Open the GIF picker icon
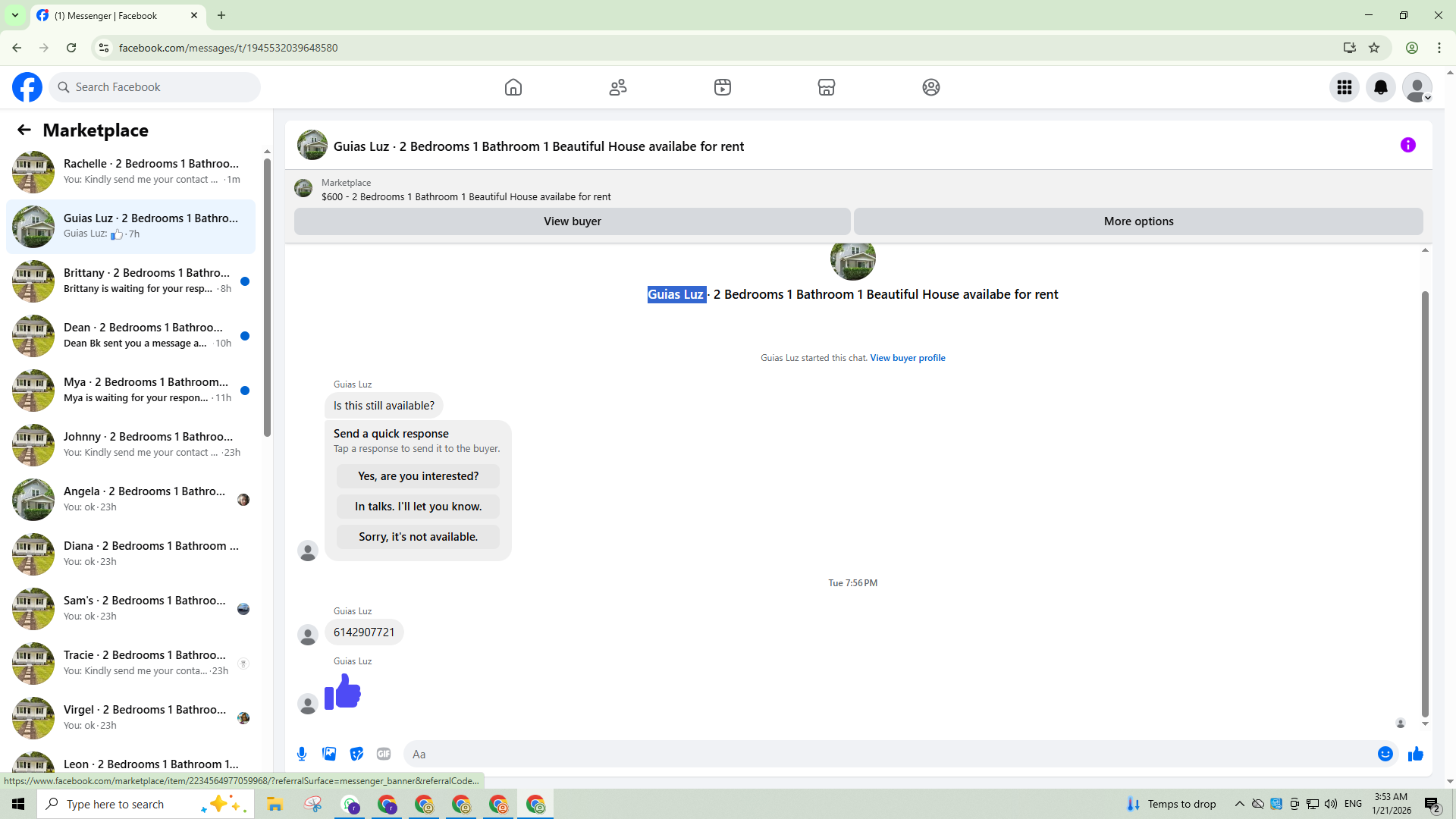The width and height of the screenshot is (1456, 819). point(384,754)
